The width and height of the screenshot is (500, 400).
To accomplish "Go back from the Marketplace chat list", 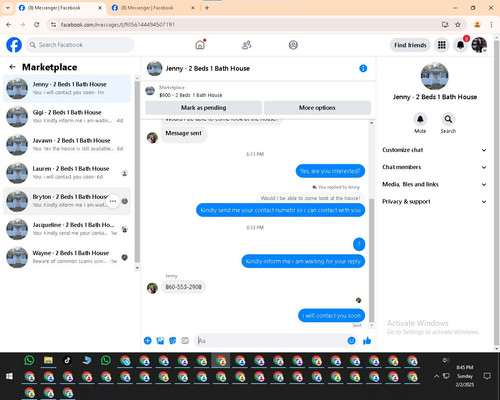I will tap(12, 67).
